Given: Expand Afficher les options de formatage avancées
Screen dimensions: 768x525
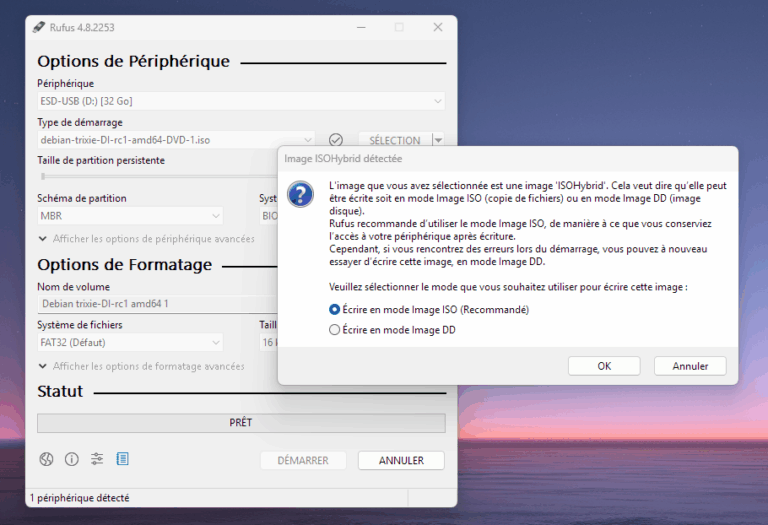Looking at the screenshot, I should (x=142, y=366).
